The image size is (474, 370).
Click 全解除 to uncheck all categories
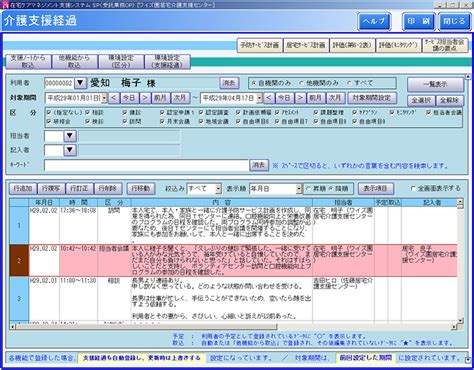[449, 100]
